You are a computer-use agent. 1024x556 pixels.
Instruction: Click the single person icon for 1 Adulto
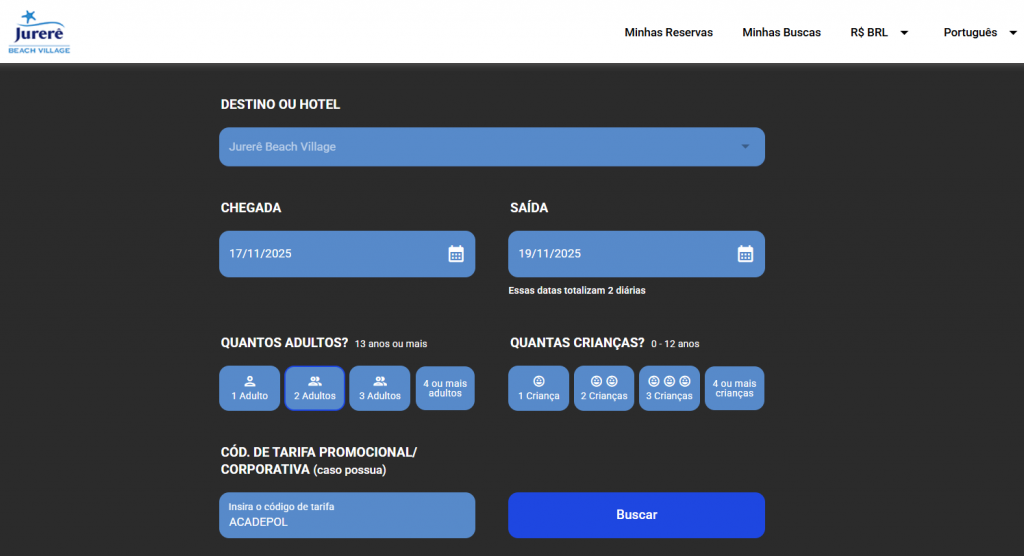click(x=250, y=381)
